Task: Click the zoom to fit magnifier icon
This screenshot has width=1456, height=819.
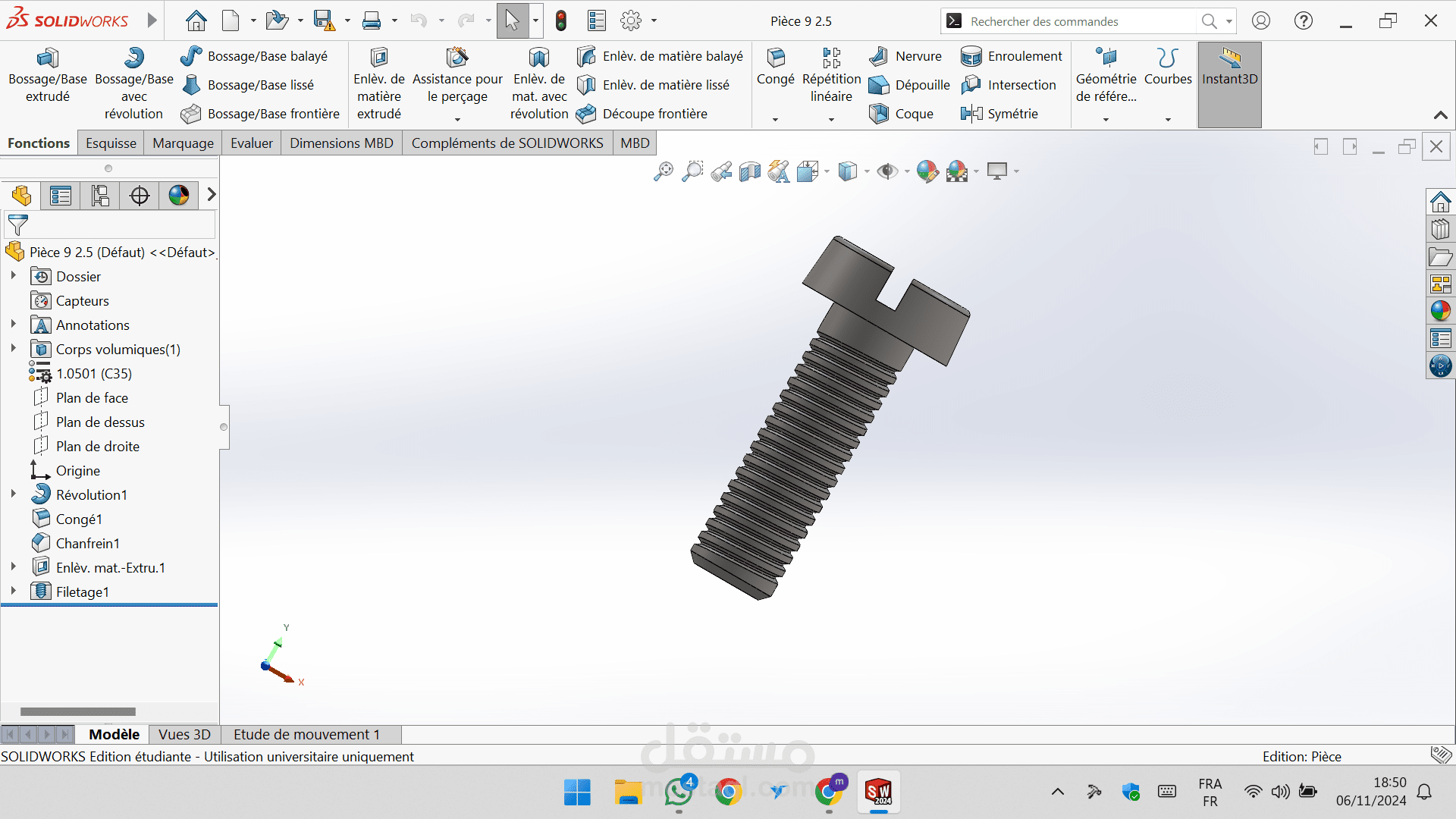Action: point(663,171)
